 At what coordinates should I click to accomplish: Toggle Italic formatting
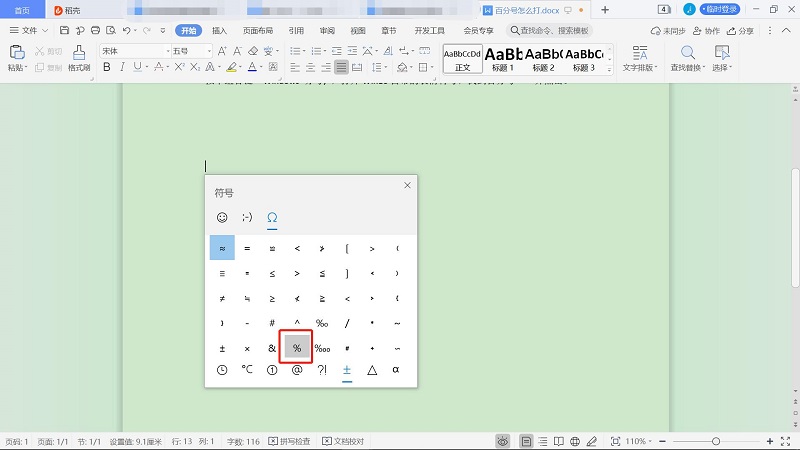tap(122, 68)
